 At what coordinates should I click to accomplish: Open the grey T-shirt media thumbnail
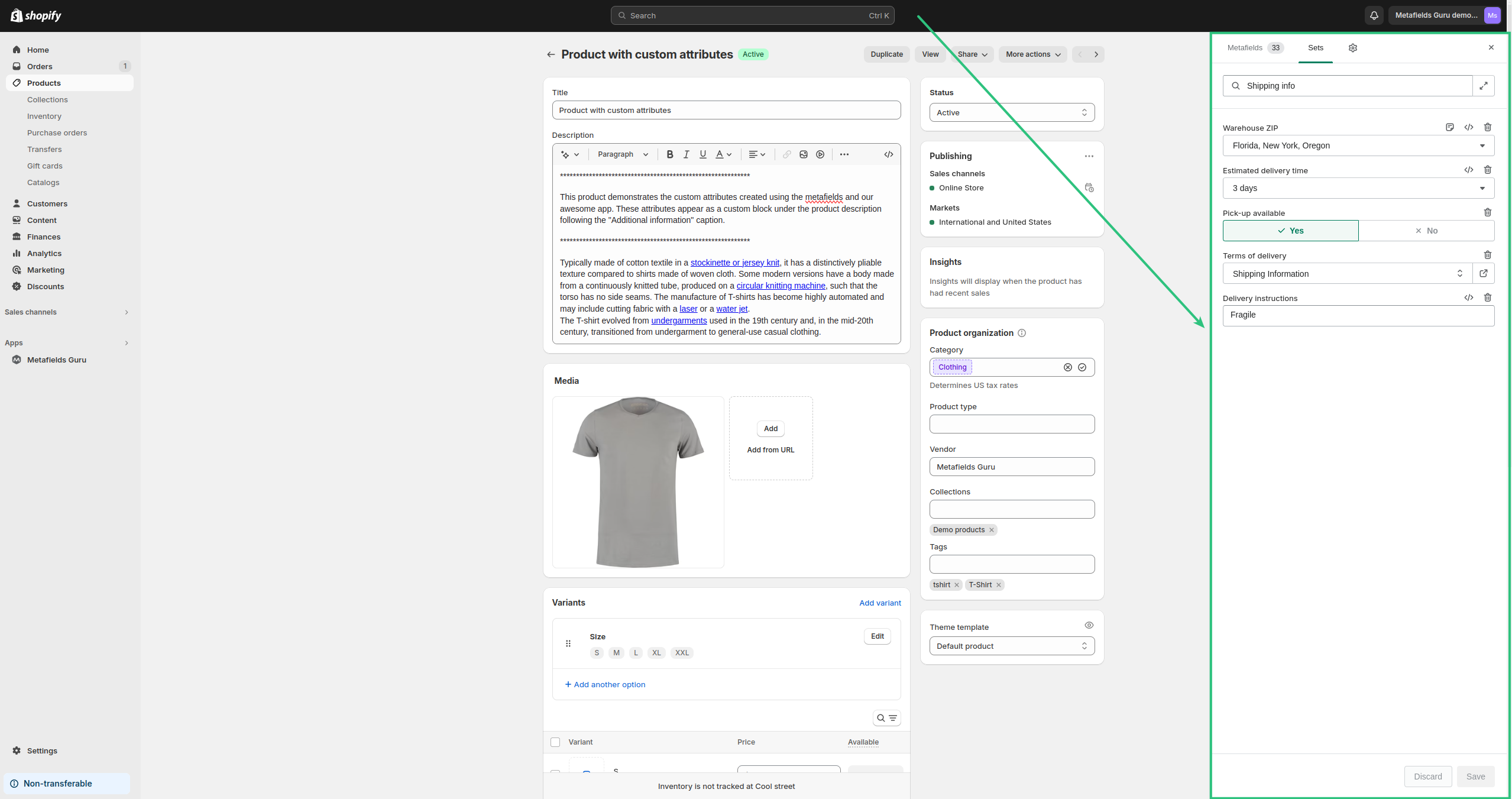pyautogui.click(x=637, y=482)
